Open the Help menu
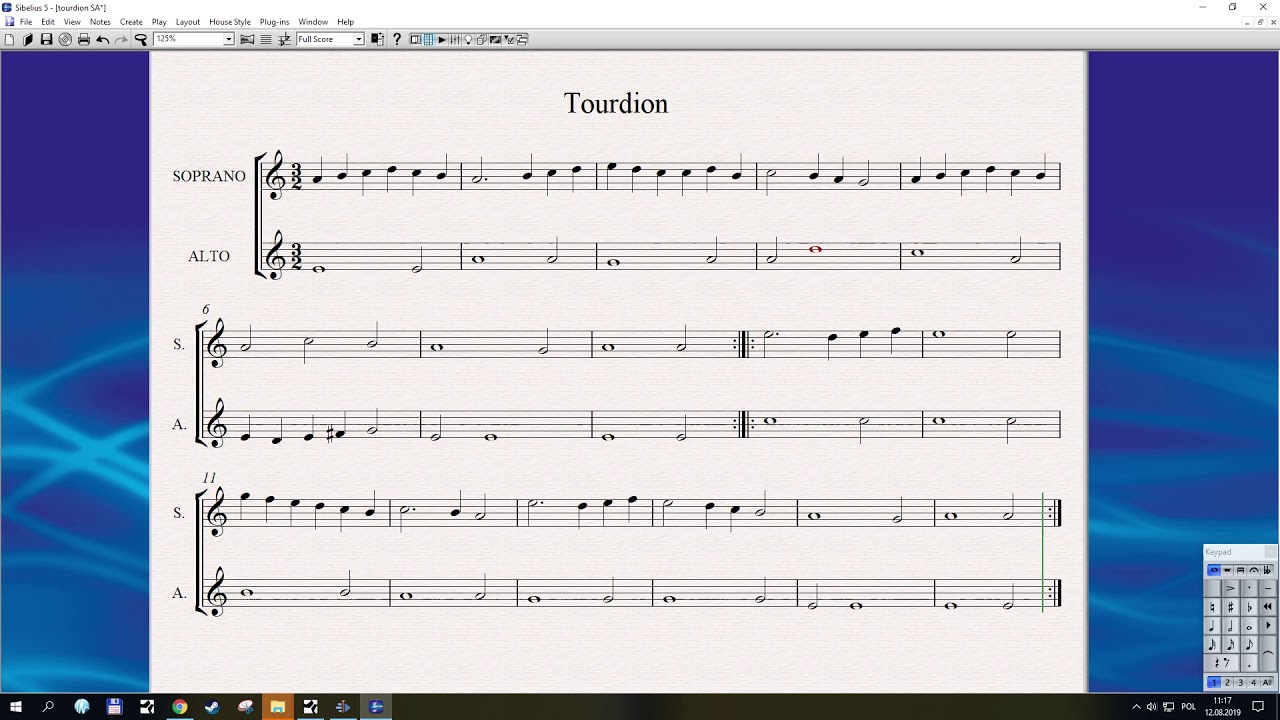 [x=345, y=22]
